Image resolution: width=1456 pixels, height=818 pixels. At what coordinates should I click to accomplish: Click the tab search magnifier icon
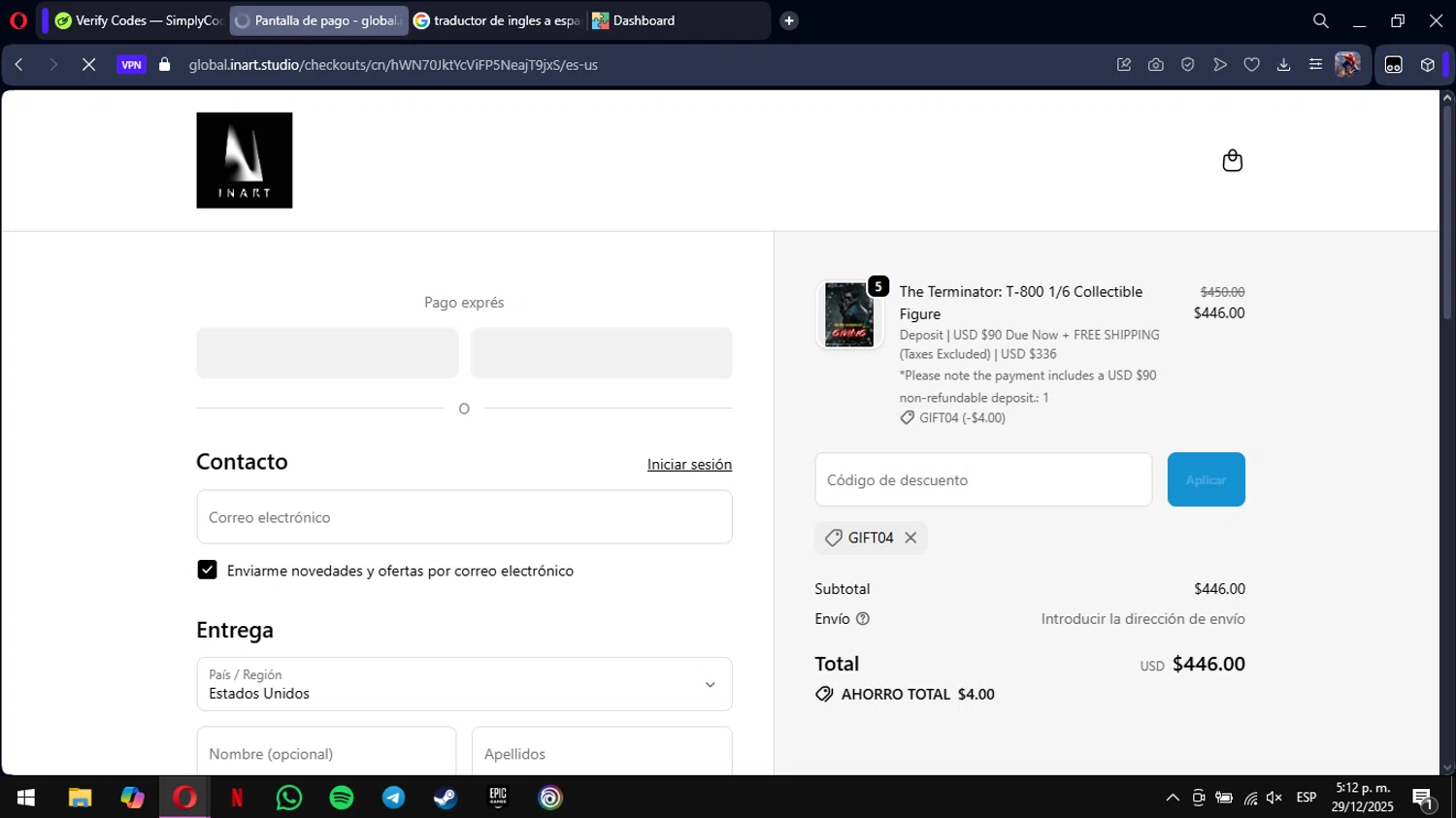click(1321, 20)
